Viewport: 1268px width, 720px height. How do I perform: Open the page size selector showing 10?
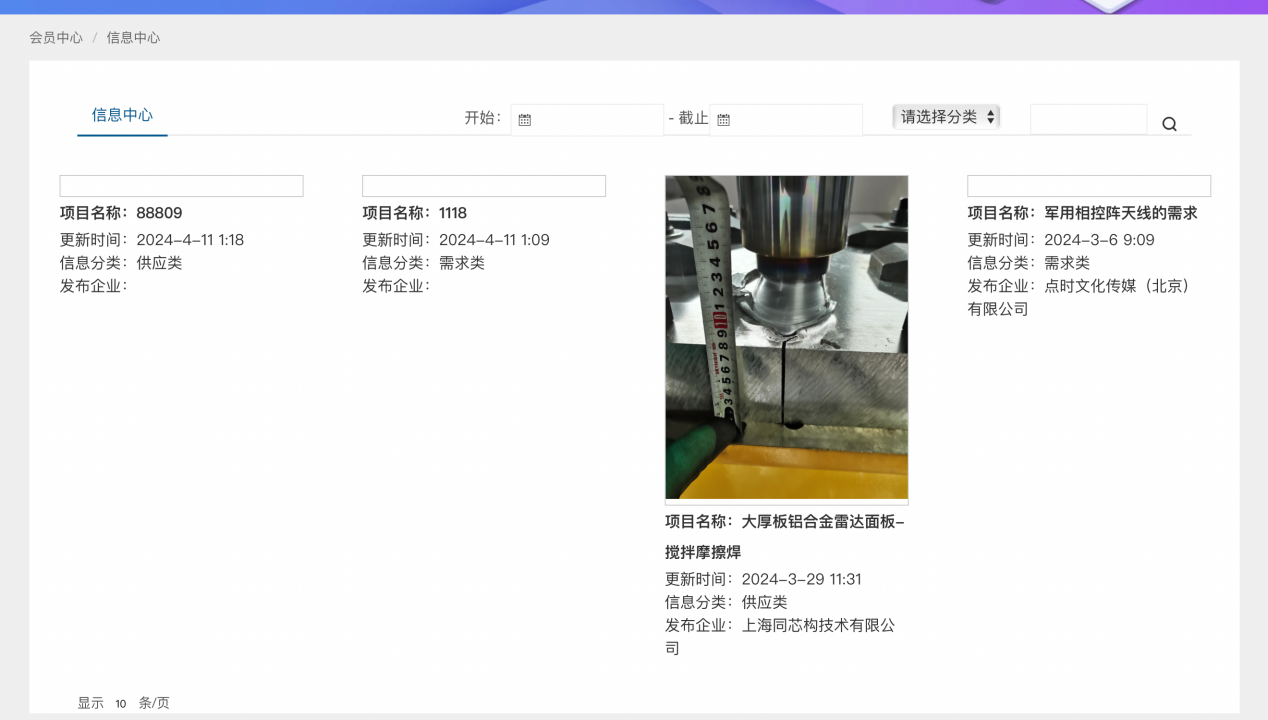point(120,704)
